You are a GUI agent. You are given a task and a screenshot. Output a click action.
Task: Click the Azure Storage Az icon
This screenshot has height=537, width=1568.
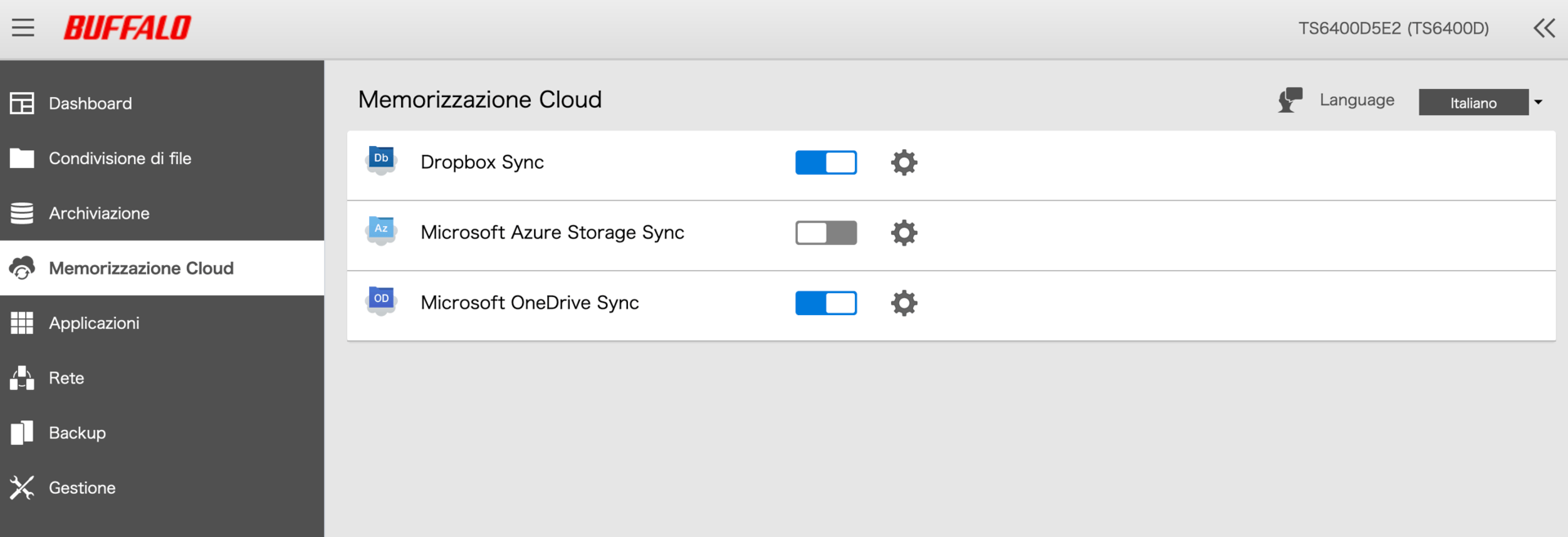point(381,231)
